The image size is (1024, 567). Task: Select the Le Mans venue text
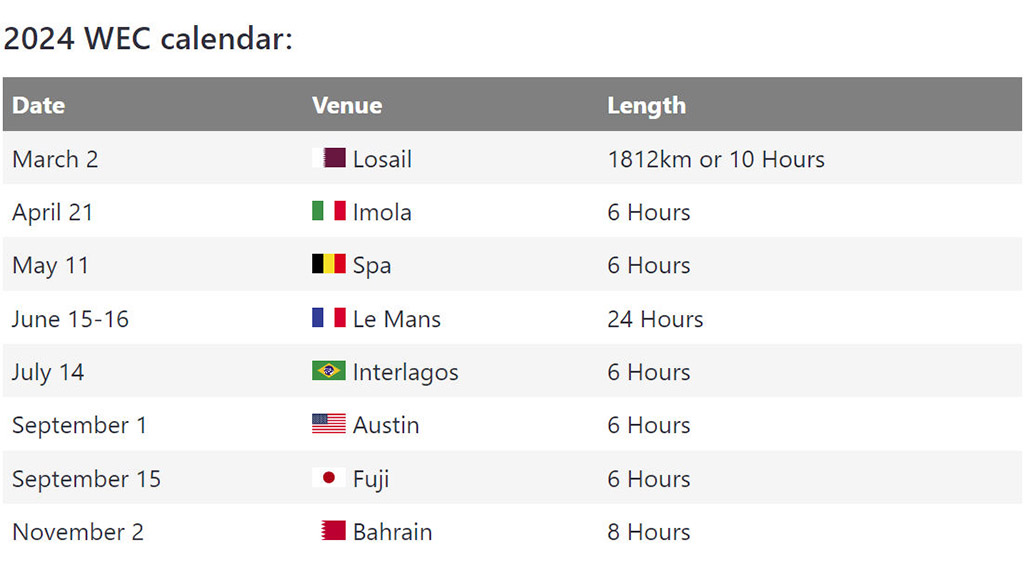tap(396, 319)
